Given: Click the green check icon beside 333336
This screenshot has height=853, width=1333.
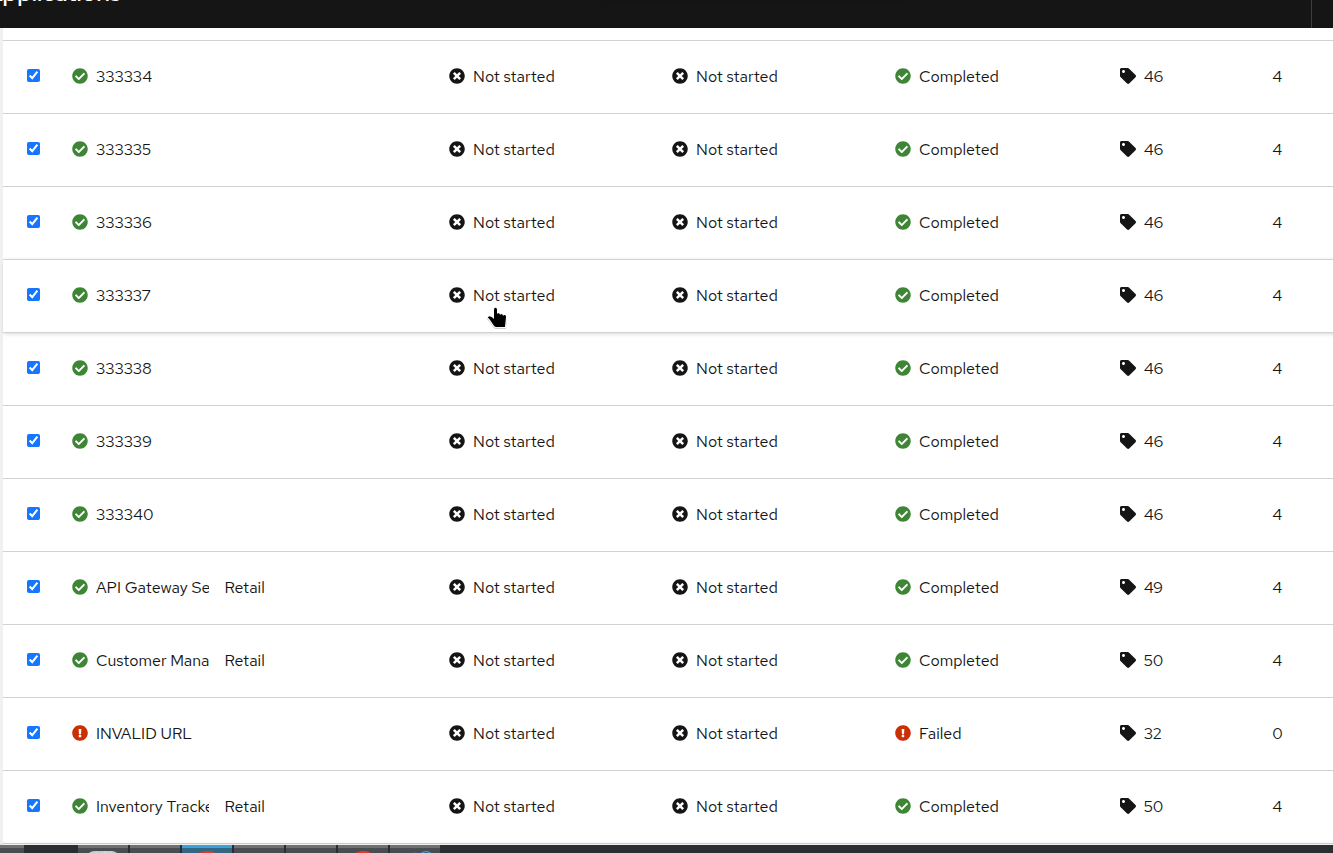Looking at the screenshot, I should pyautogui.click(x=80, y=222).
